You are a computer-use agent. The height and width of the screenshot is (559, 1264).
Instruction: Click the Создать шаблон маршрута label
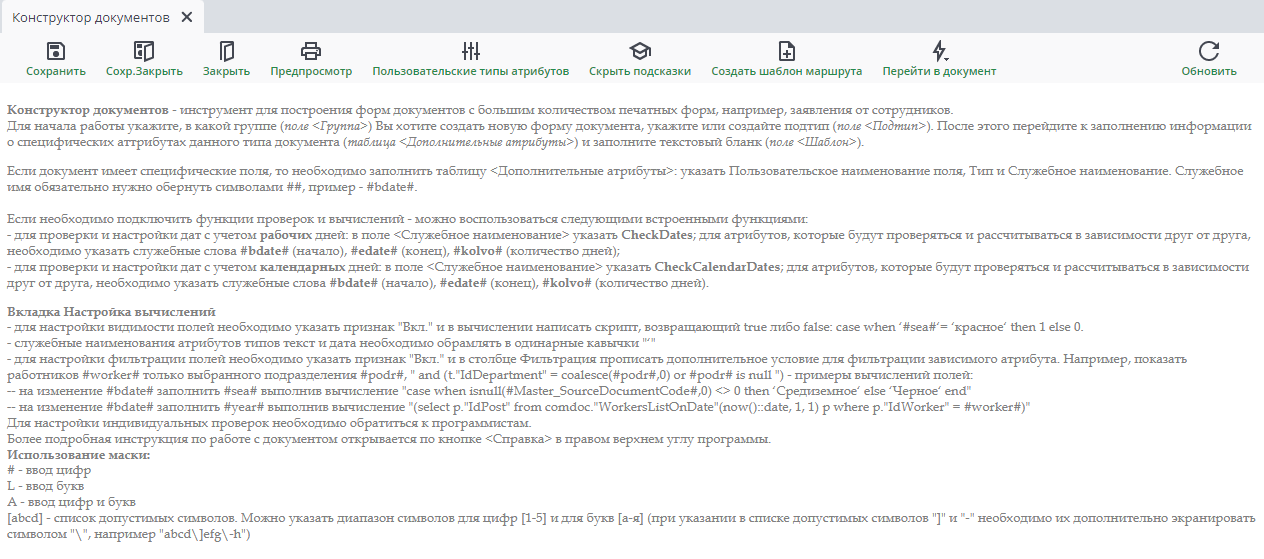click(787, 71)
